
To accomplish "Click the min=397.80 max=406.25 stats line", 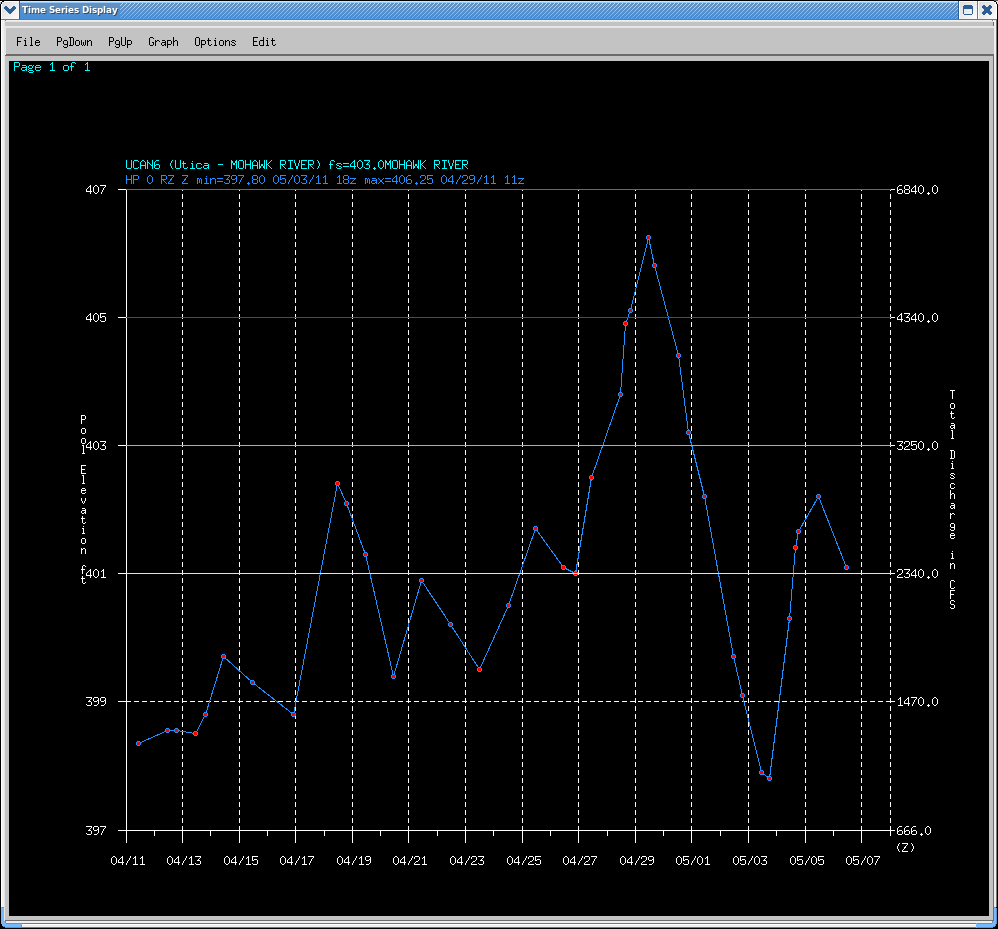I will (325, 180).
